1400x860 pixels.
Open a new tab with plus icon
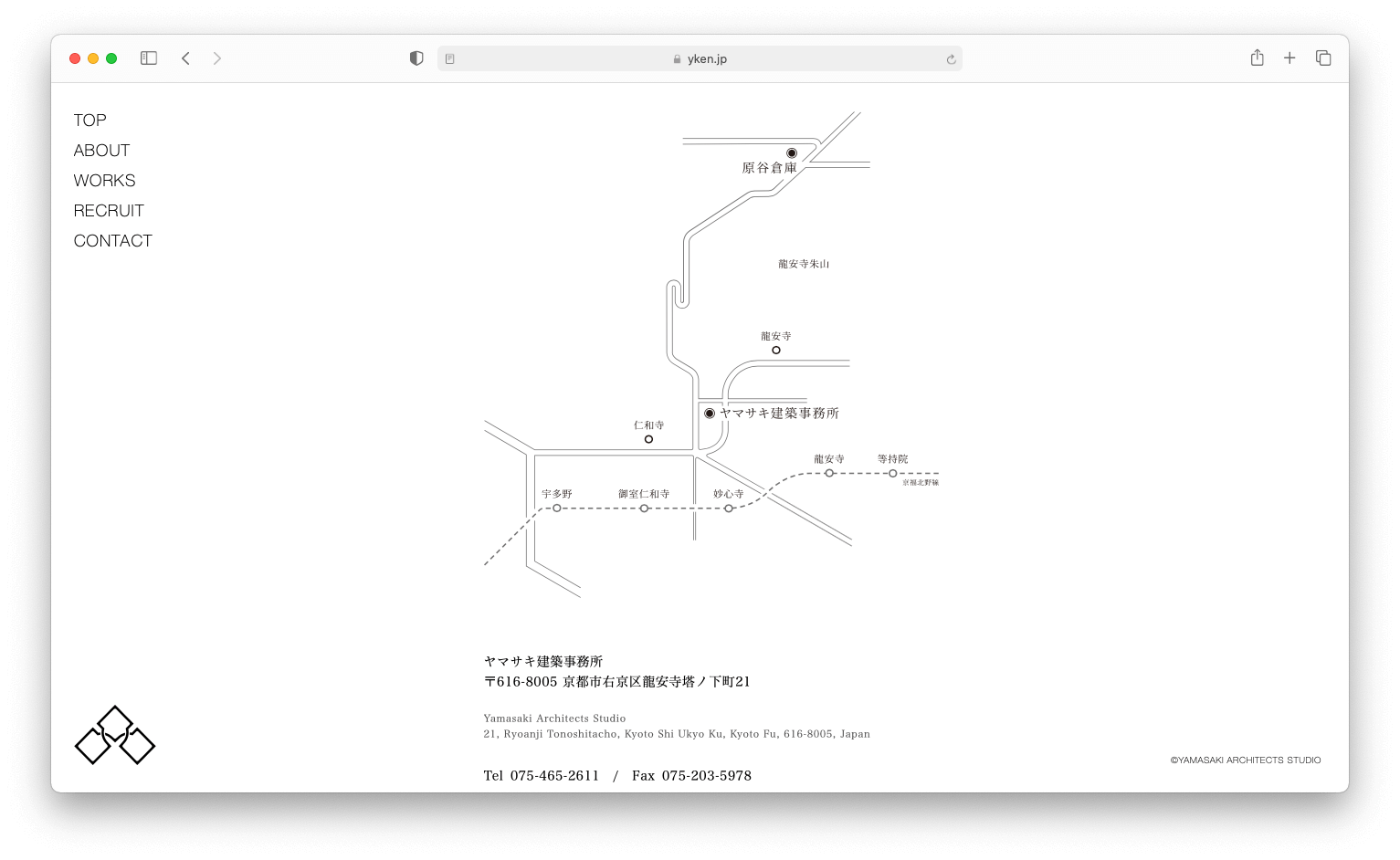point(1289,58)
